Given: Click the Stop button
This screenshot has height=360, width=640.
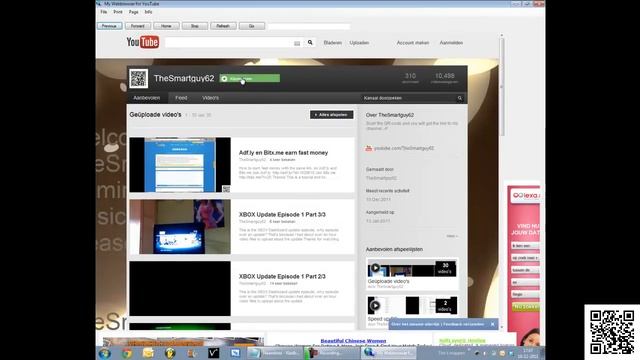Looking at the screenshot, I should coord(195,26).
